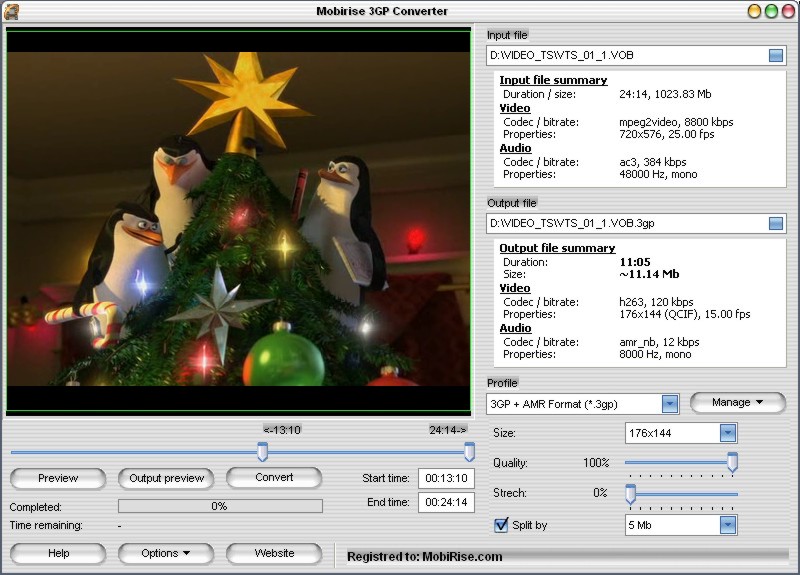Click the 'ac3, 384 kbps' value
800x575 pixels.
[653, 162]
